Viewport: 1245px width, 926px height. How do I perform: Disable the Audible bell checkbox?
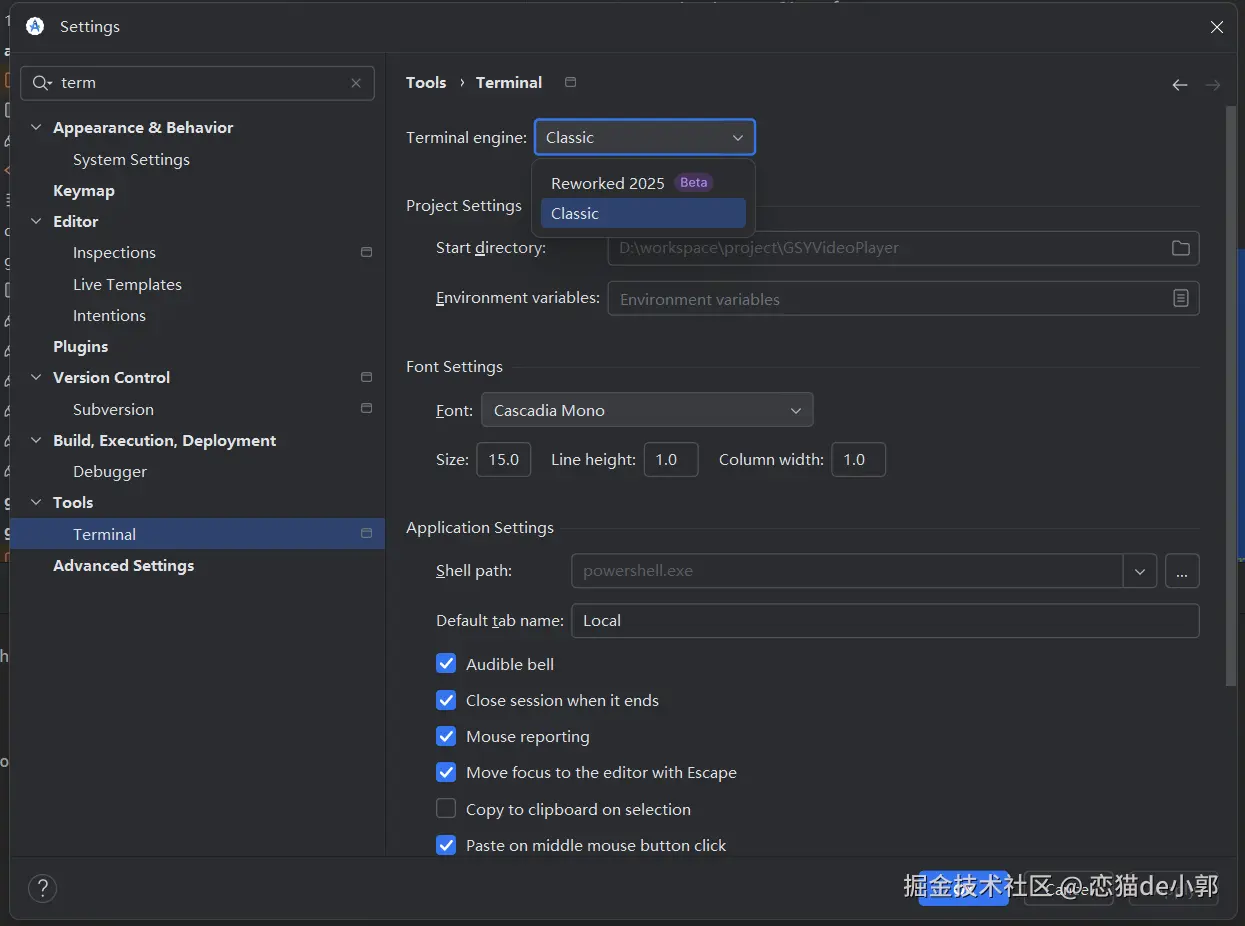pyautogui.click(x=447, y=664)
